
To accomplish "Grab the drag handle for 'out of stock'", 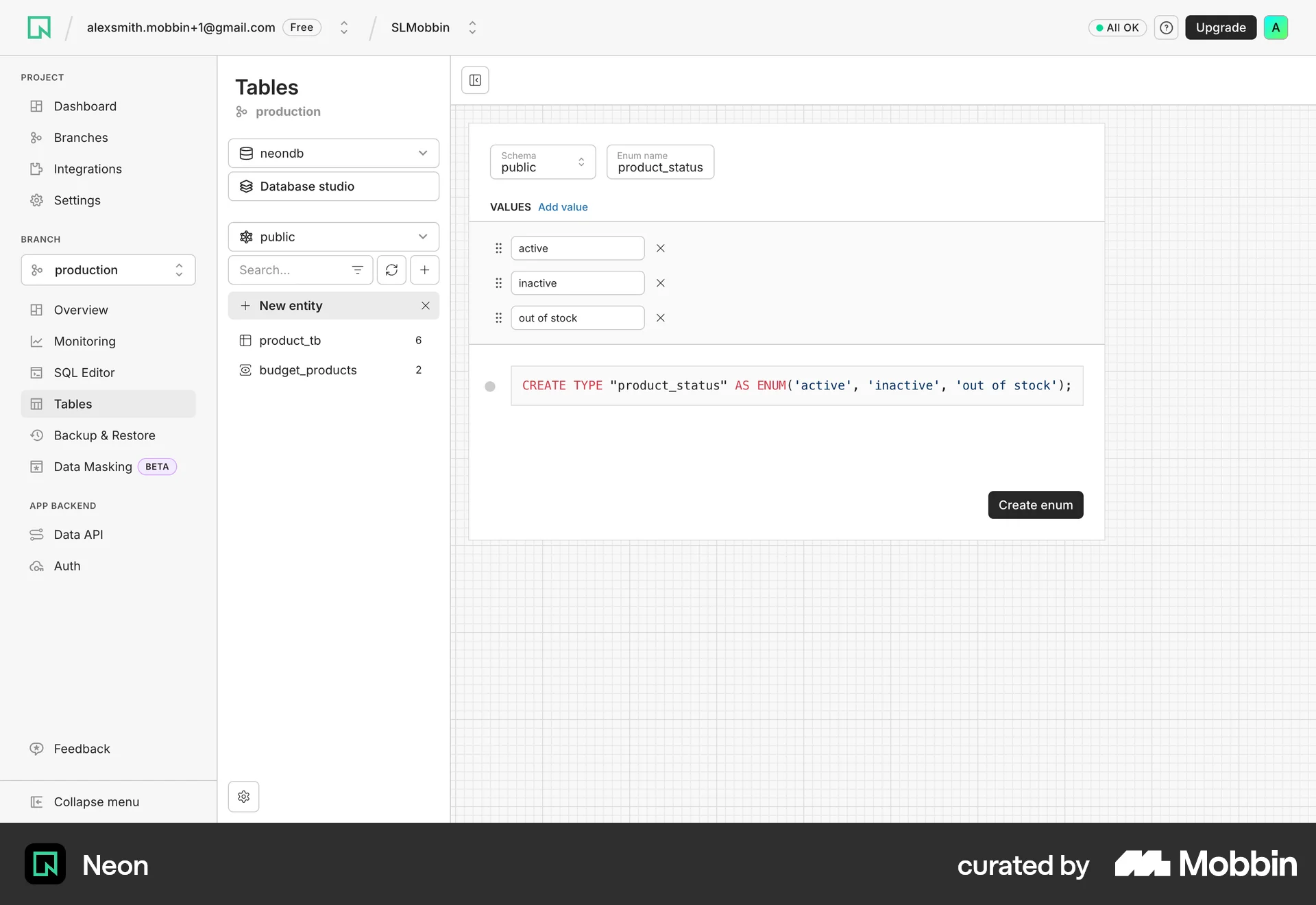I will point(499,318).
